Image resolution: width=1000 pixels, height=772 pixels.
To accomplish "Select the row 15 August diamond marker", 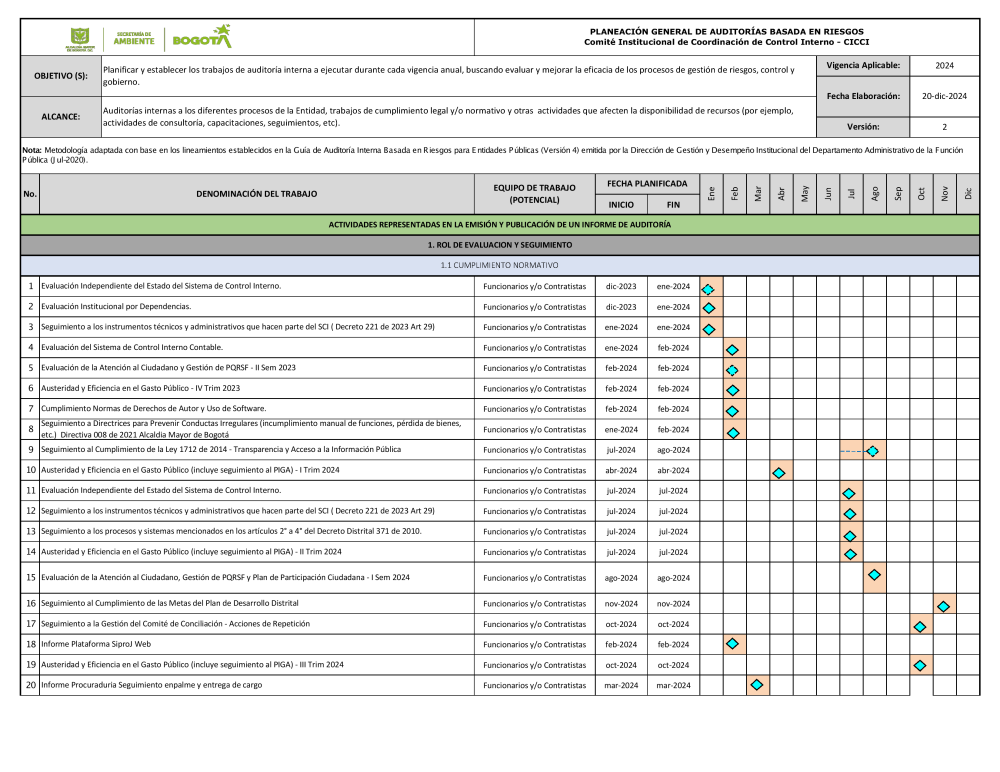I will (x=874, y=575).
